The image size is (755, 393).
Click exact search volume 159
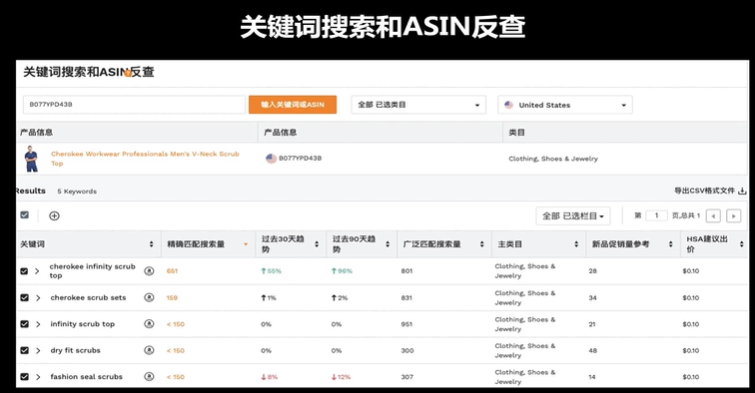coord(172,298)
